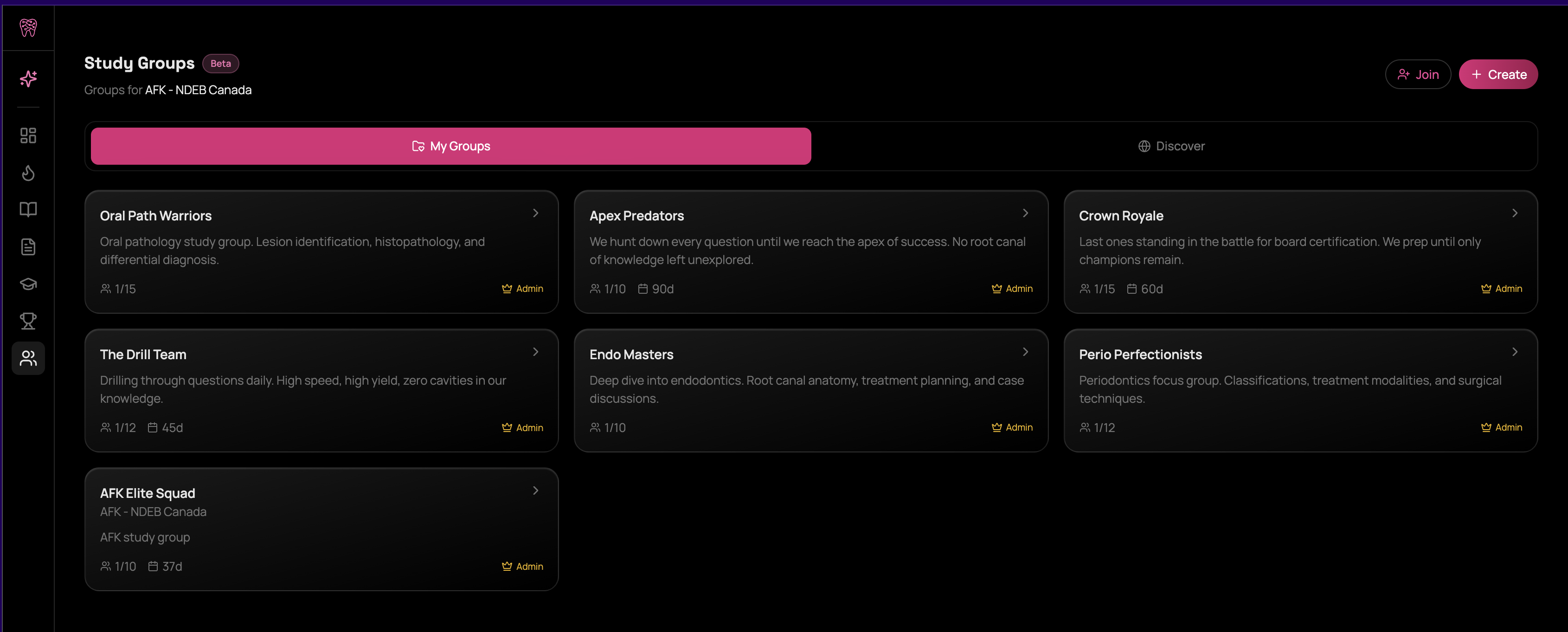Screen dimensions: 1568x632
Task: Select the sparkles AI icon in sidebar
Action: tap(27, 78)
